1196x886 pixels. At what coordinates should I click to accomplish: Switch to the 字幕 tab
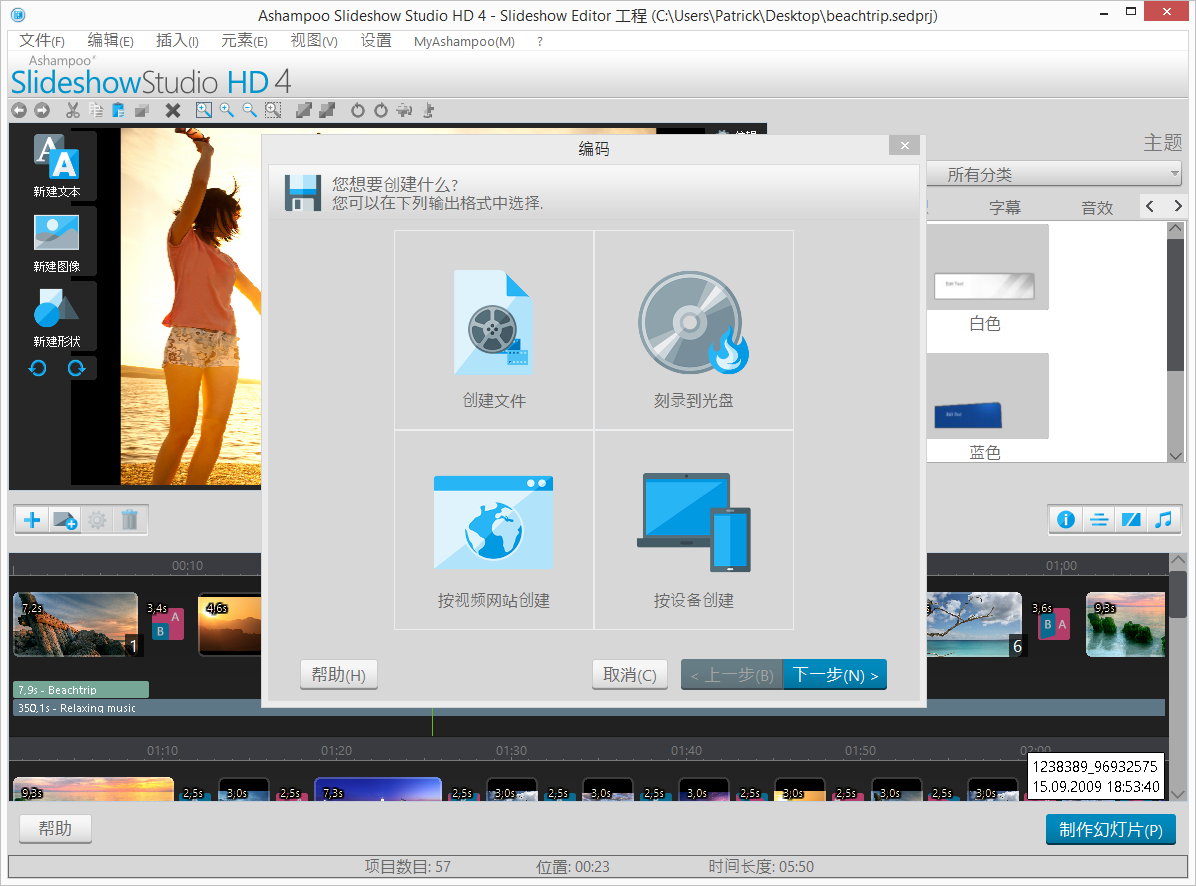(x=1005, y=207)
